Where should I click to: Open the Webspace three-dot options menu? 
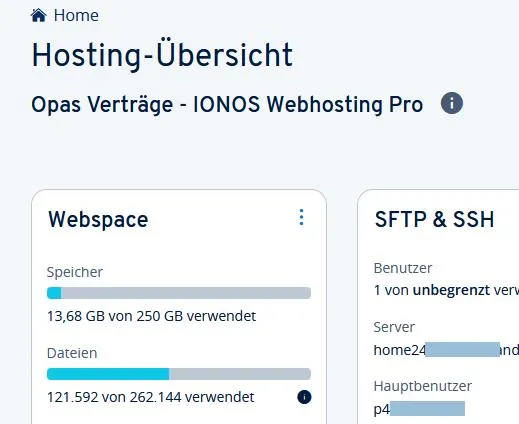(x=301, y=217)
